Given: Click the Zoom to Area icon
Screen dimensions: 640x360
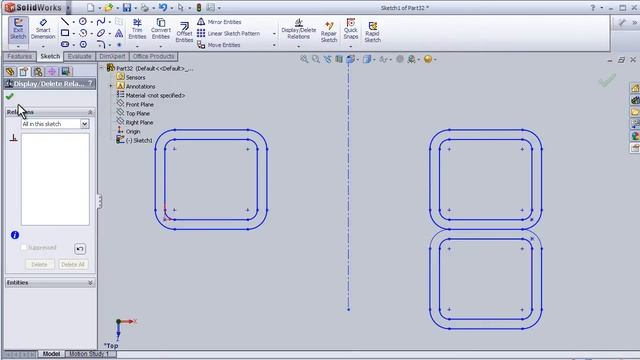Looking at the screenshot, I should (x=316, y=60).
